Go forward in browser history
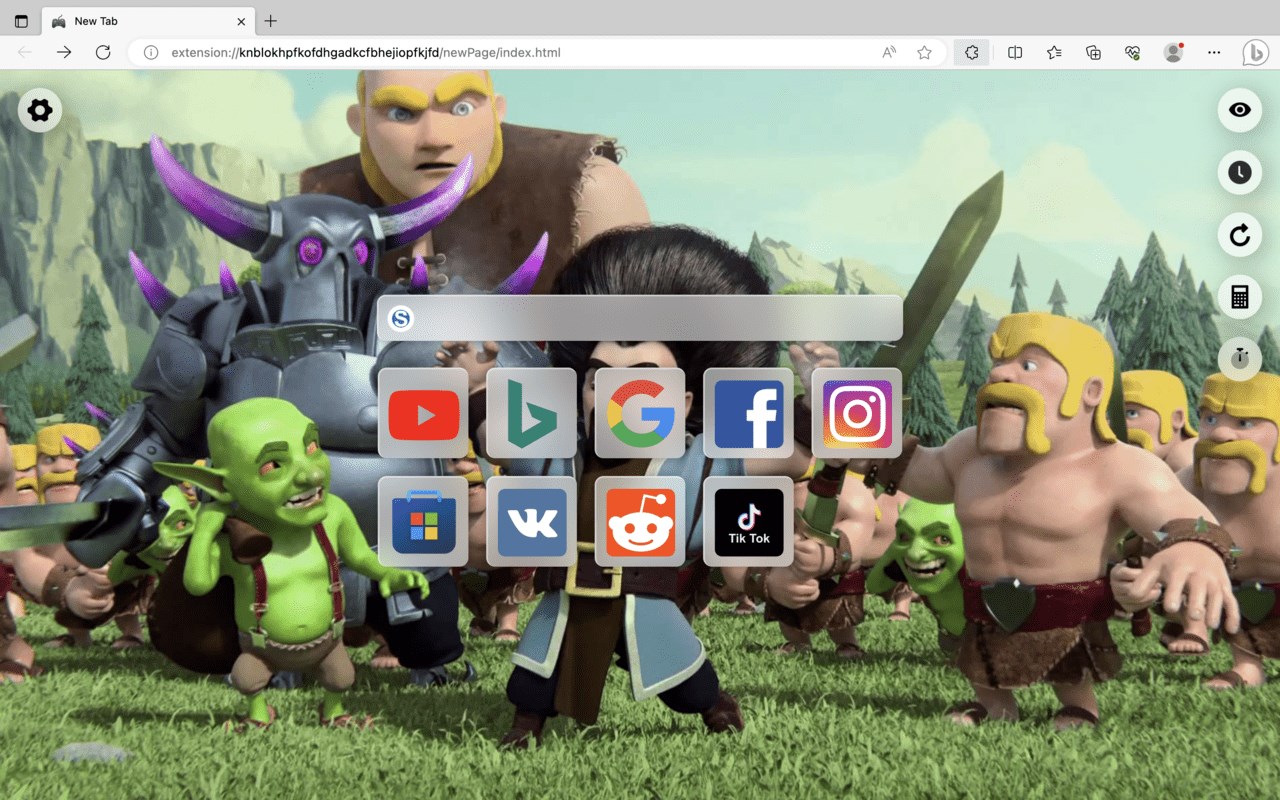The image size is (1280, 800). (64, 52)
